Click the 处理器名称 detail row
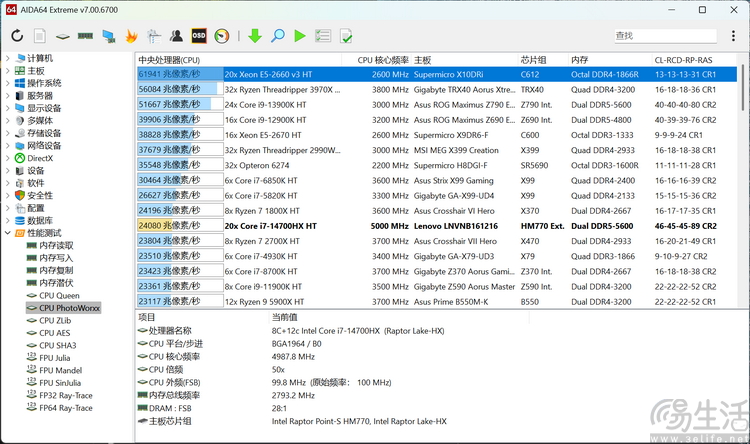The width and height of the screenshot is (750, 444). pyautogui.click(x=291, y=331)
